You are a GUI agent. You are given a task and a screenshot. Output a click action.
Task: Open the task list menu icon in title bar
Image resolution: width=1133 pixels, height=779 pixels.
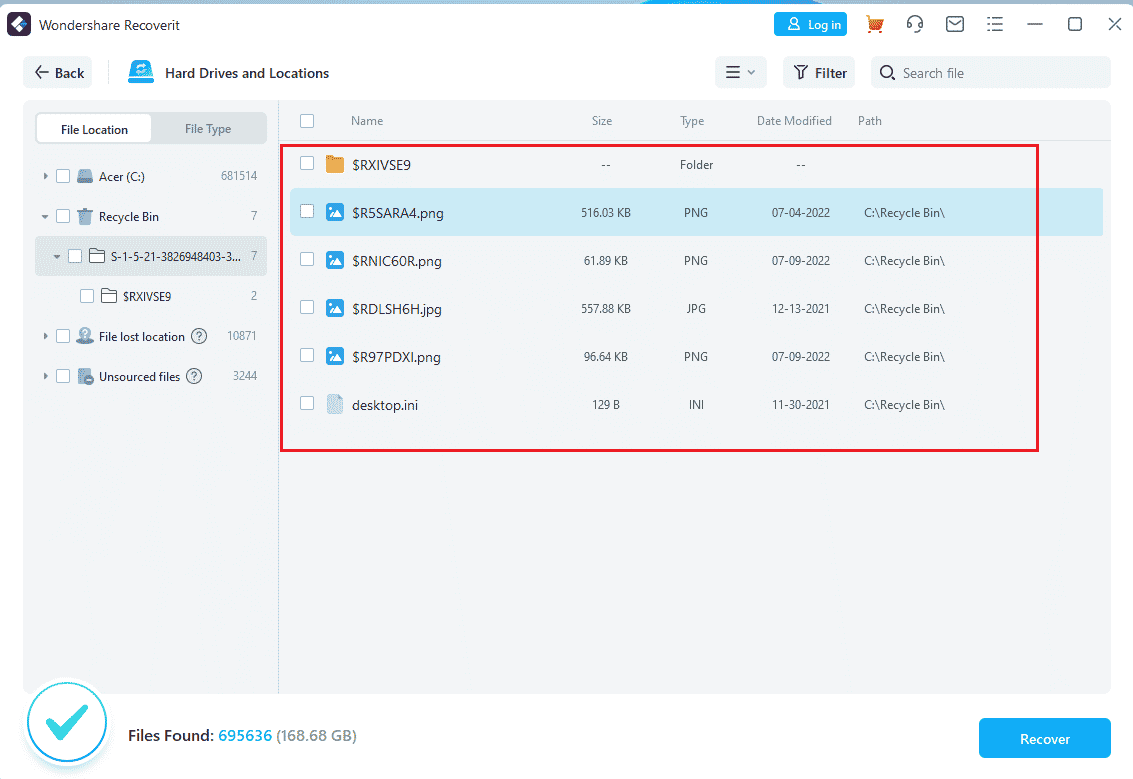pos(995,25)
